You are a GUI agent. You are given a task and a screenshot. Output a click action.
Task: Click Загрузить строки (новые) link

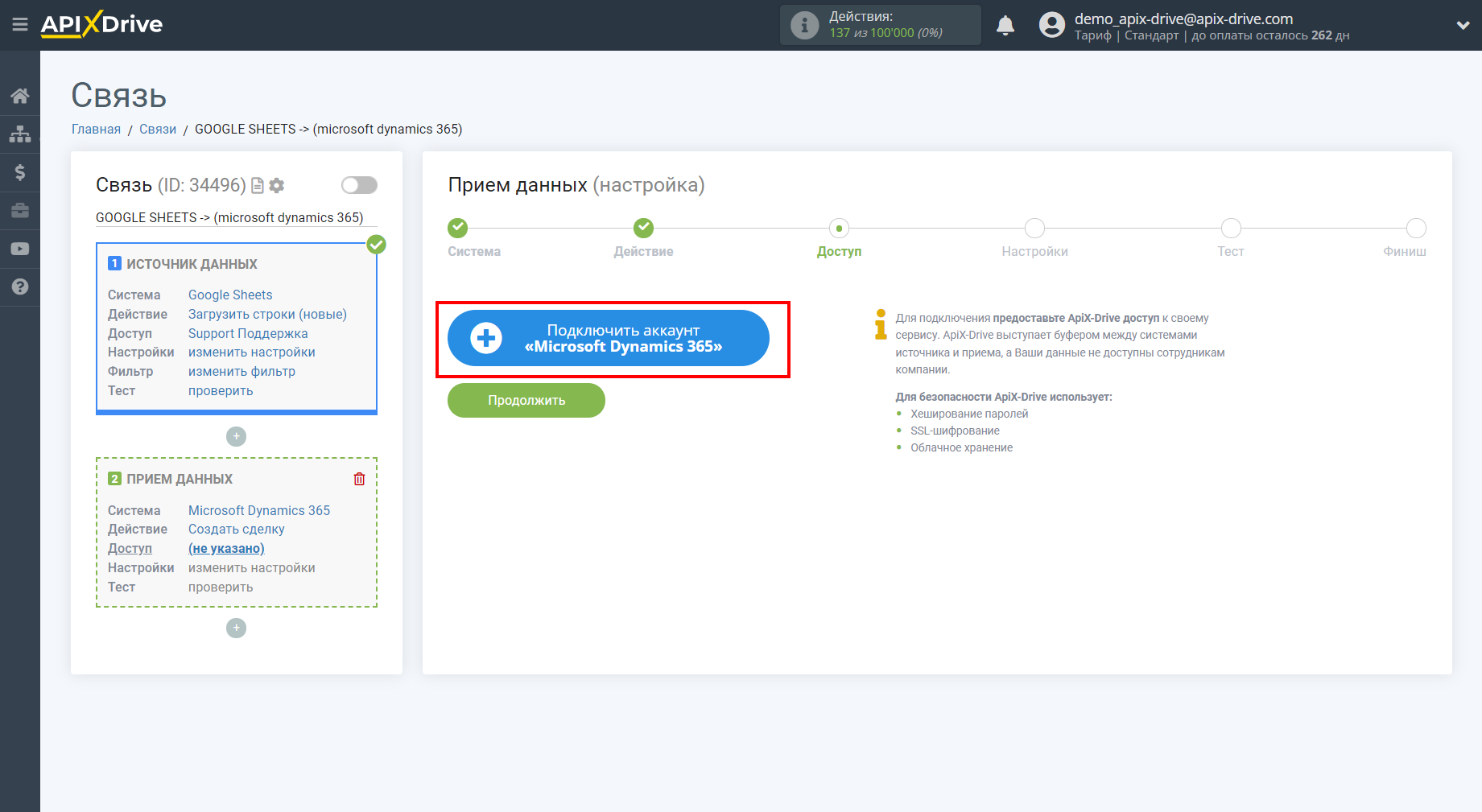pos(267,314)
